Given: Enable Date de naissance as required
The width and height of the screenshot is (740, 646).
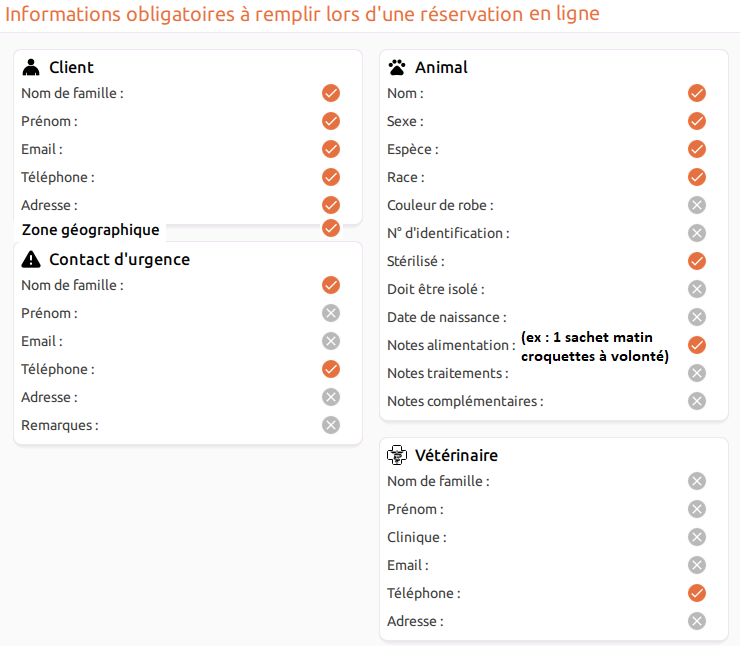Looking at the screenshot, I should [x=697, y=317].
